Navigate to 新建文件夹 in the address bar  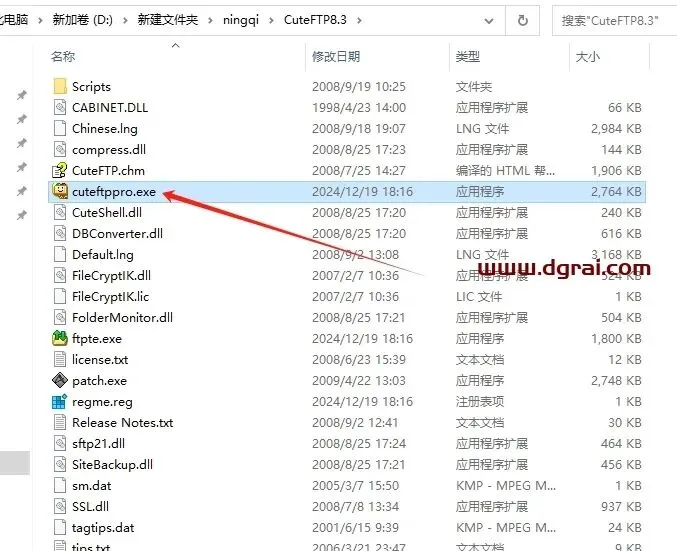[168, 20]
